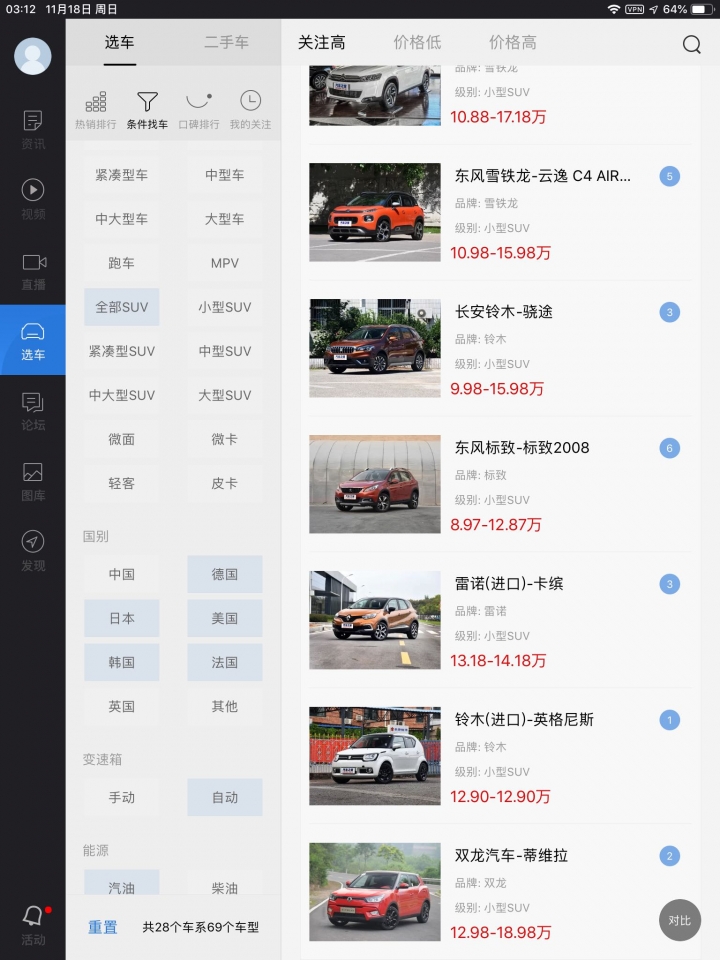Screen dimensions: 720x960
Task: Open 长安铃木-骁途 car photo
Action: tap(375, 348)
